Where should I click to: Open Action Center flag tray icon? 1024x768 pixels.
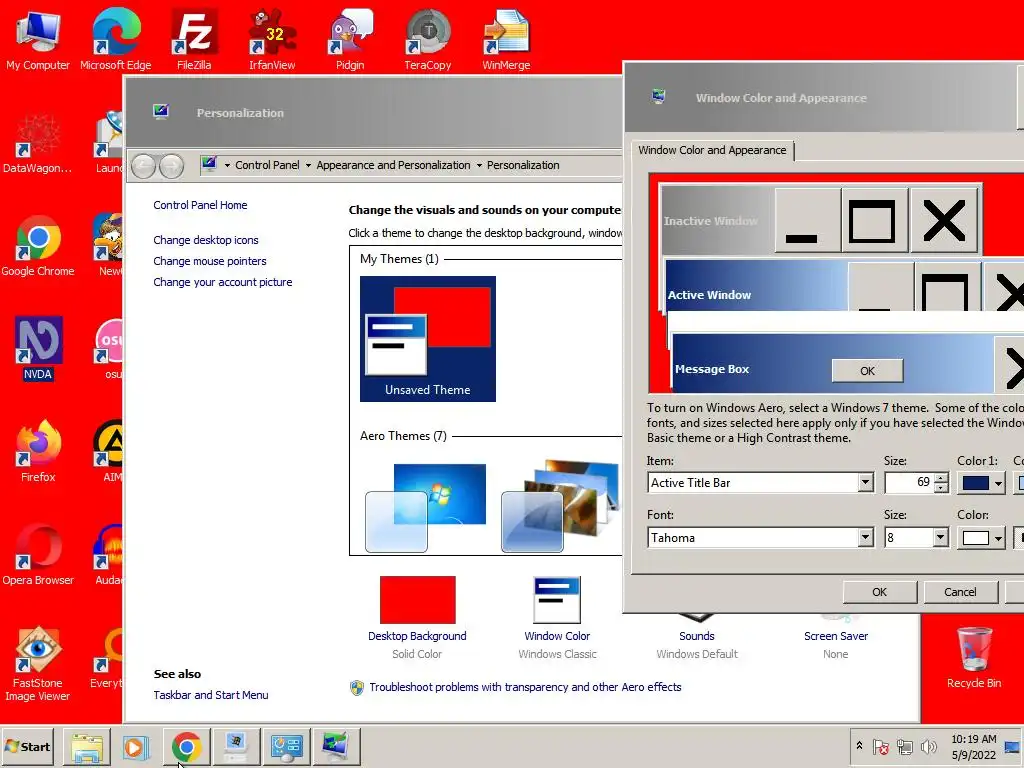880,746
